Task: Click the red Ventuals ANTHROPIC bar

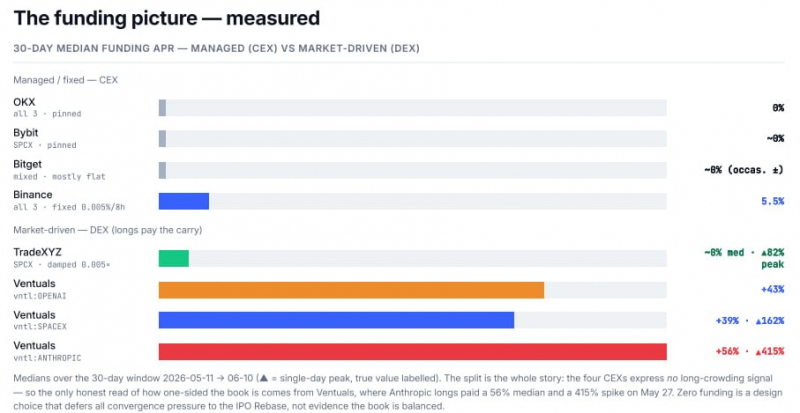Action: 412,352
